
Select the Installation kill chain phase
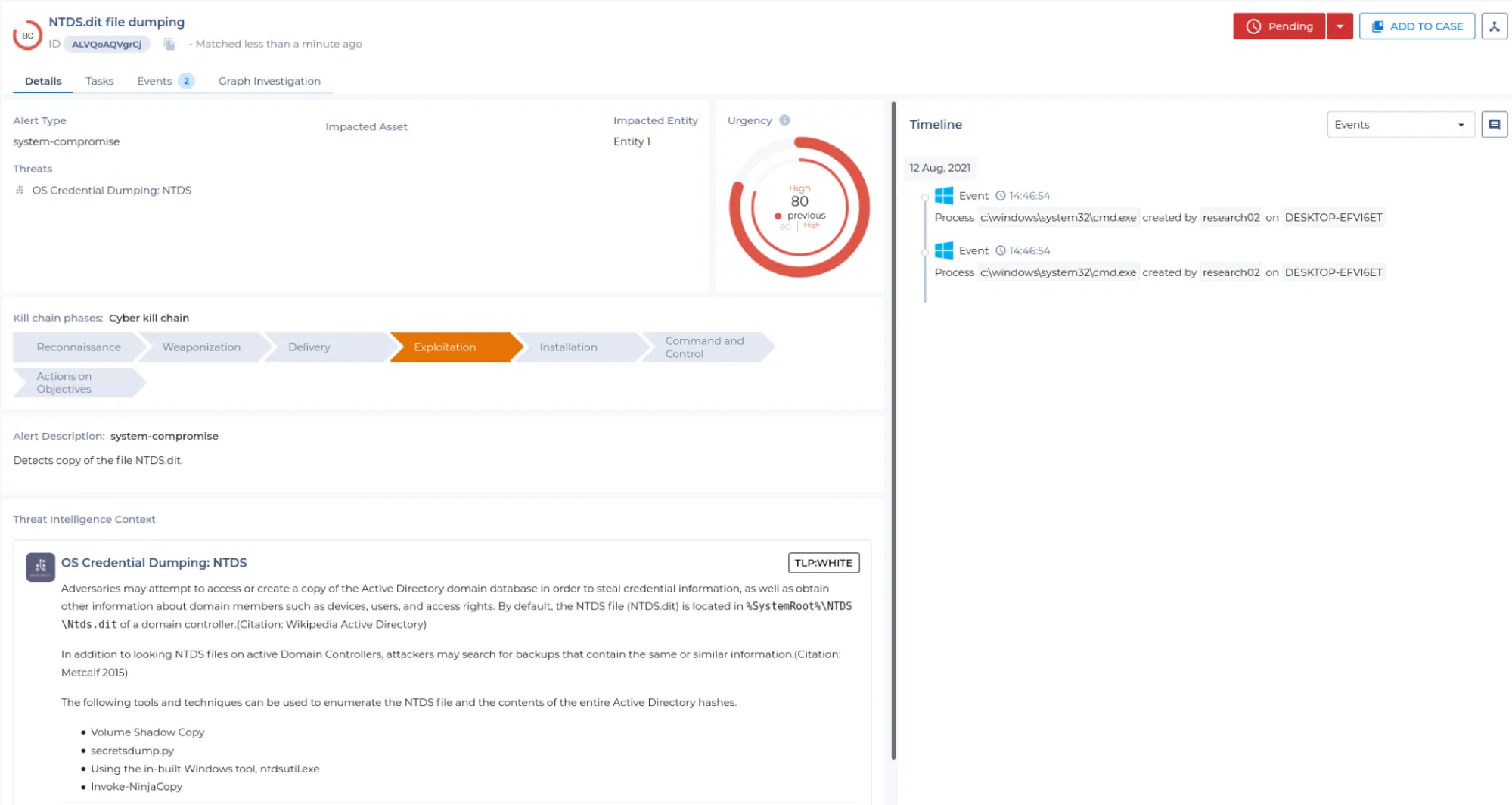578,347
